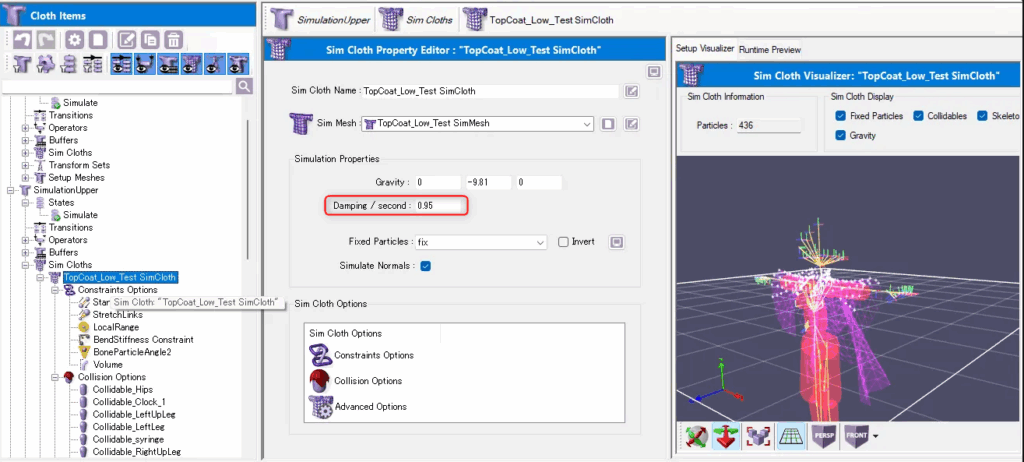The width and height of the screenshot is (1024, 462).
Task: Enable the Invert checkbox
Action: click(x=563, y=242)
